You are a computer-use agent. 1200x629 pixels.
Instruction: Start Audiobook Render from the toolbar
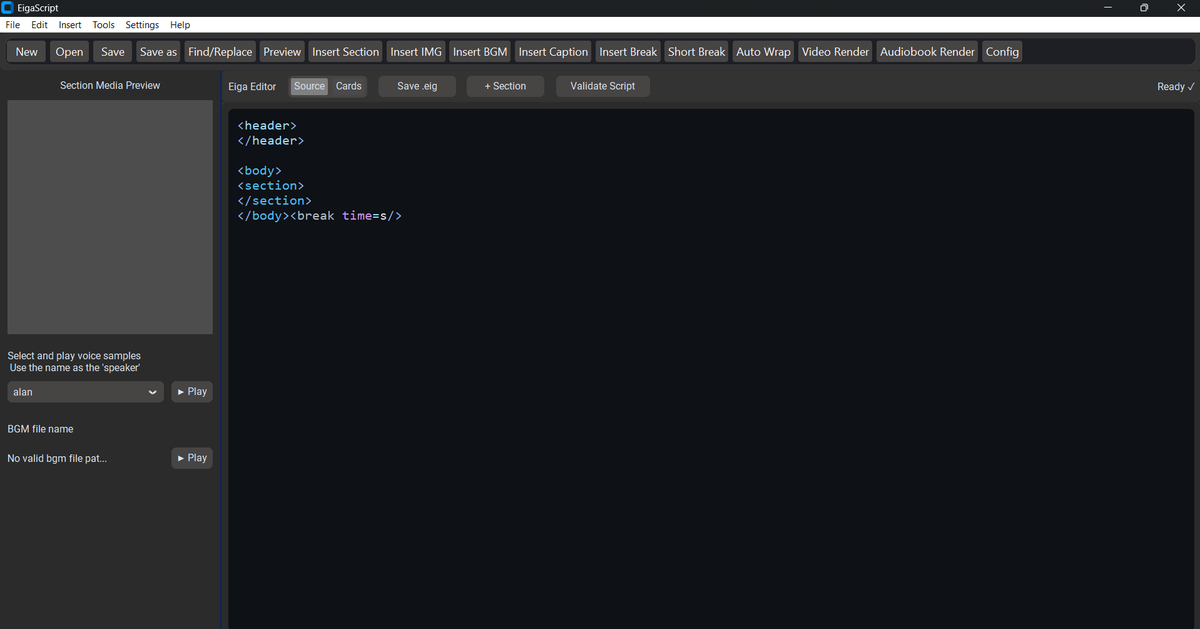click(x=927, y=52)
